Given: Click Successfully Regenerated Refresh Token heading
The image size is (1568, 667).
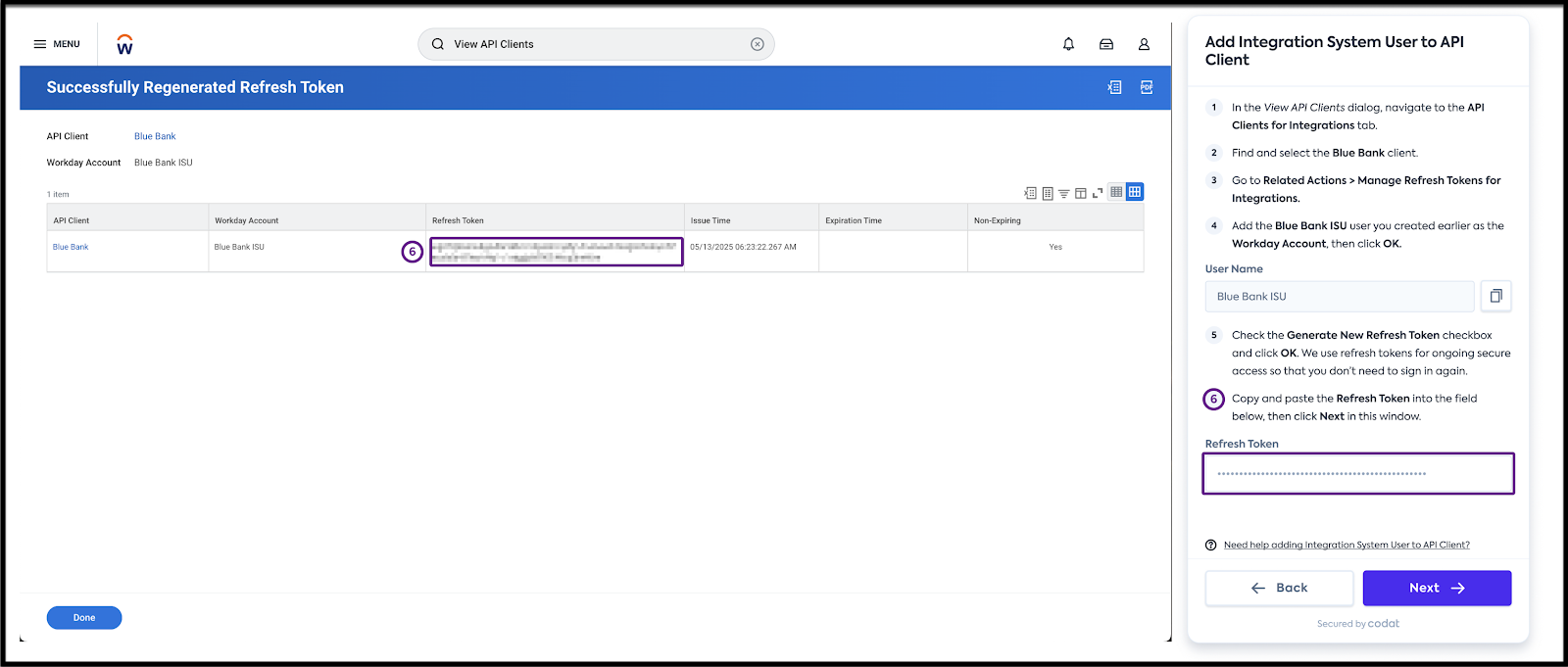Looking at the screenshot, I should [x=195, y=87].
